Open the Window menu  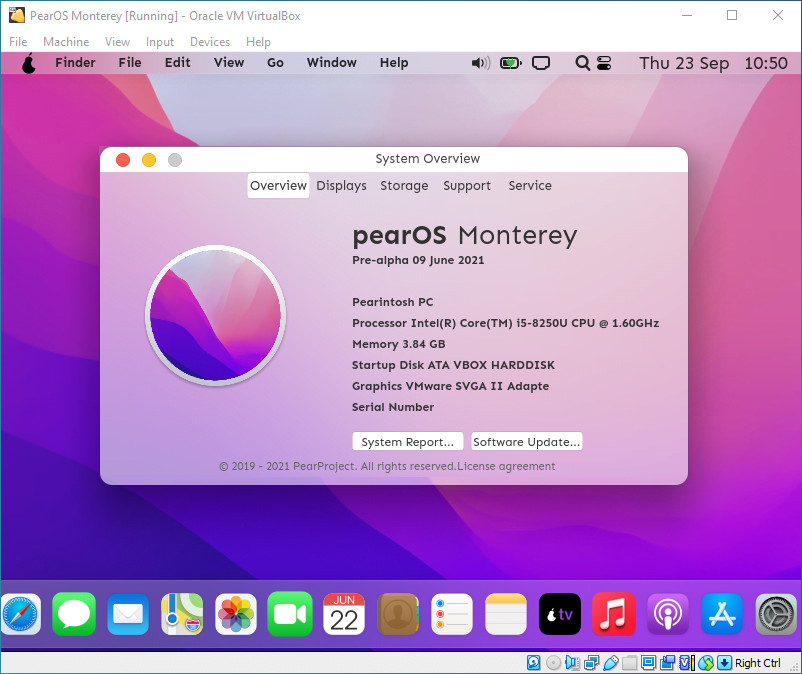pos(331,63)
